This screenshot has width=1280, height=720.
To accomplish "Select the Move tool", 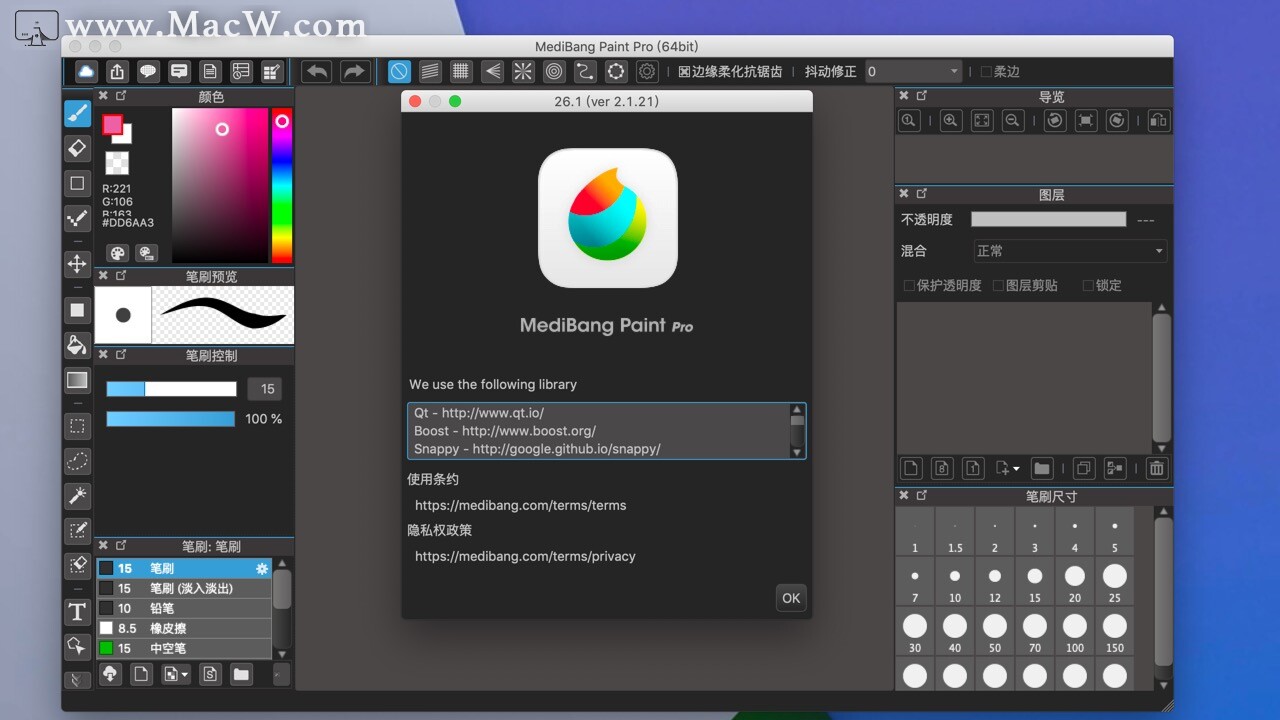I will pos(77,264).
